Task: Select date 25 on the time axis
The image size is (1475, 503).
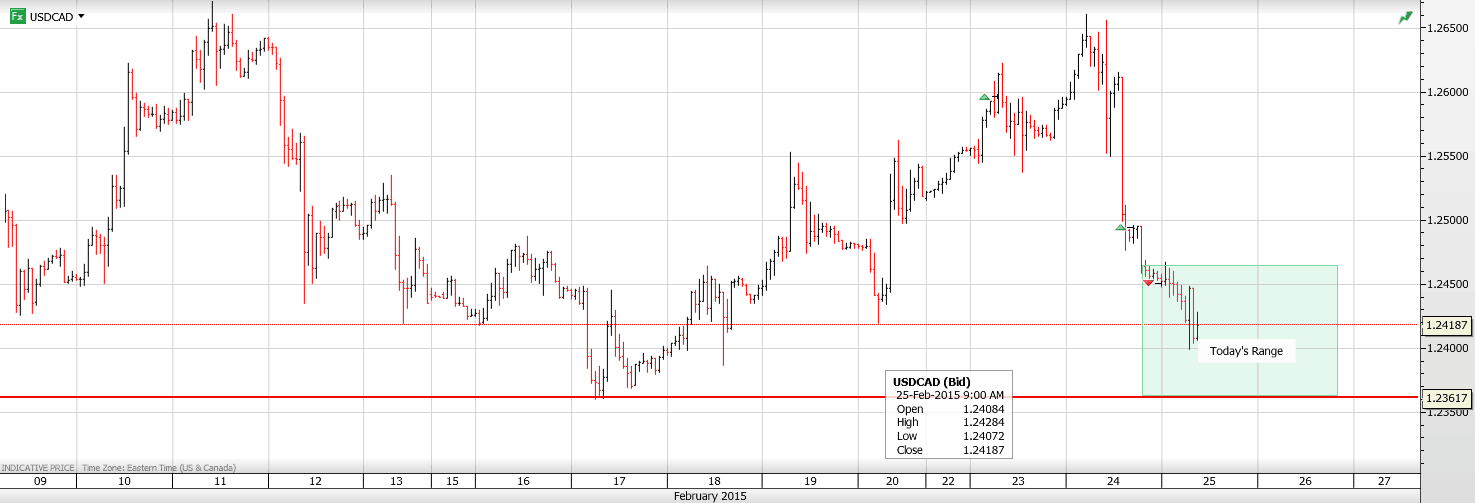Action: point(1208,481)
